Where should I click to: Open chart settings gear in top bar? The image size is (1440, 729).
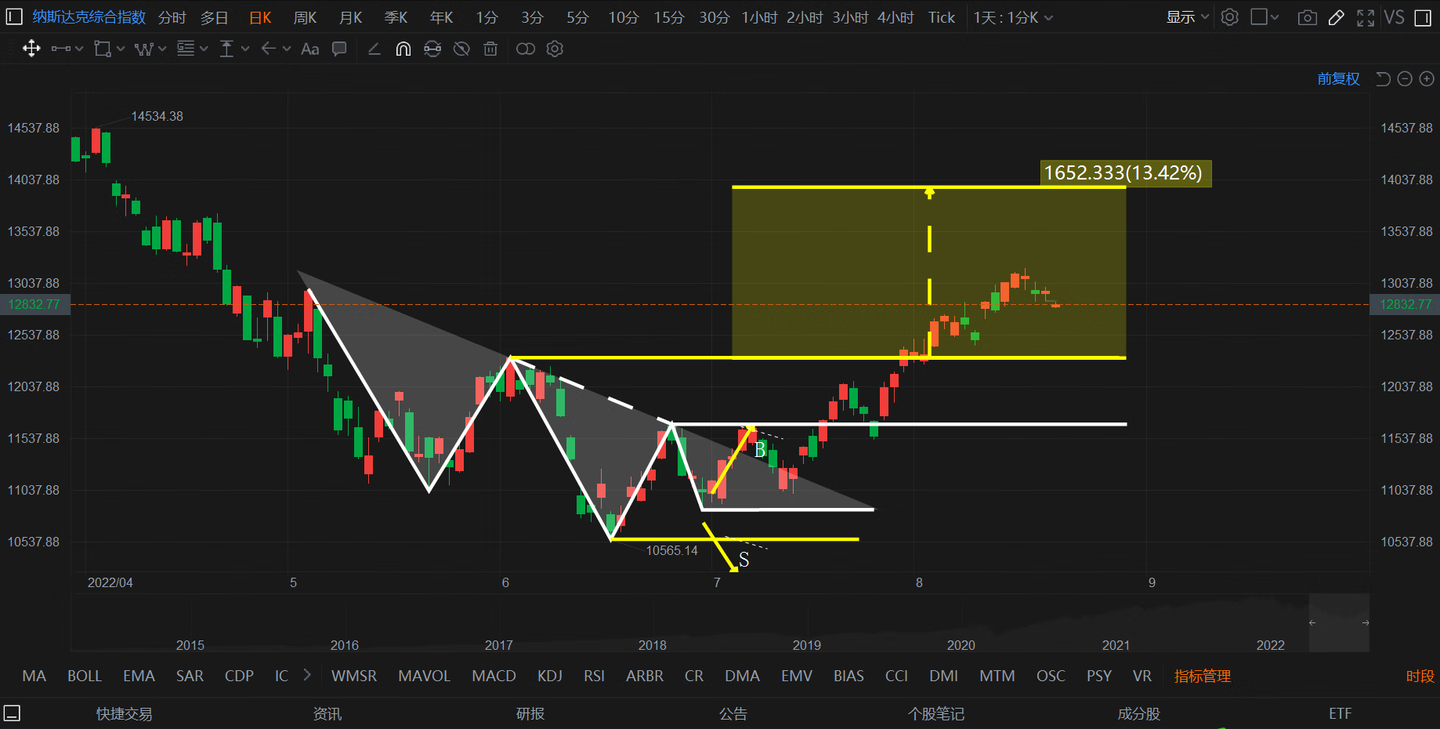pyautogui.click(x=1230, y=17)
